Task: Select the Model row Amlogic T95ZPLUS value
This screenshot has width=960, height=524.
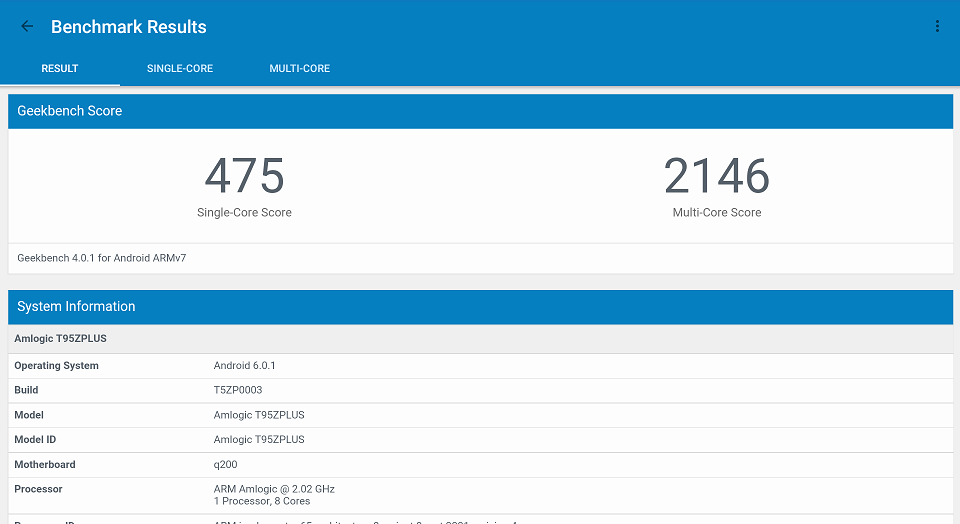Action: click(x=259, y=415)
